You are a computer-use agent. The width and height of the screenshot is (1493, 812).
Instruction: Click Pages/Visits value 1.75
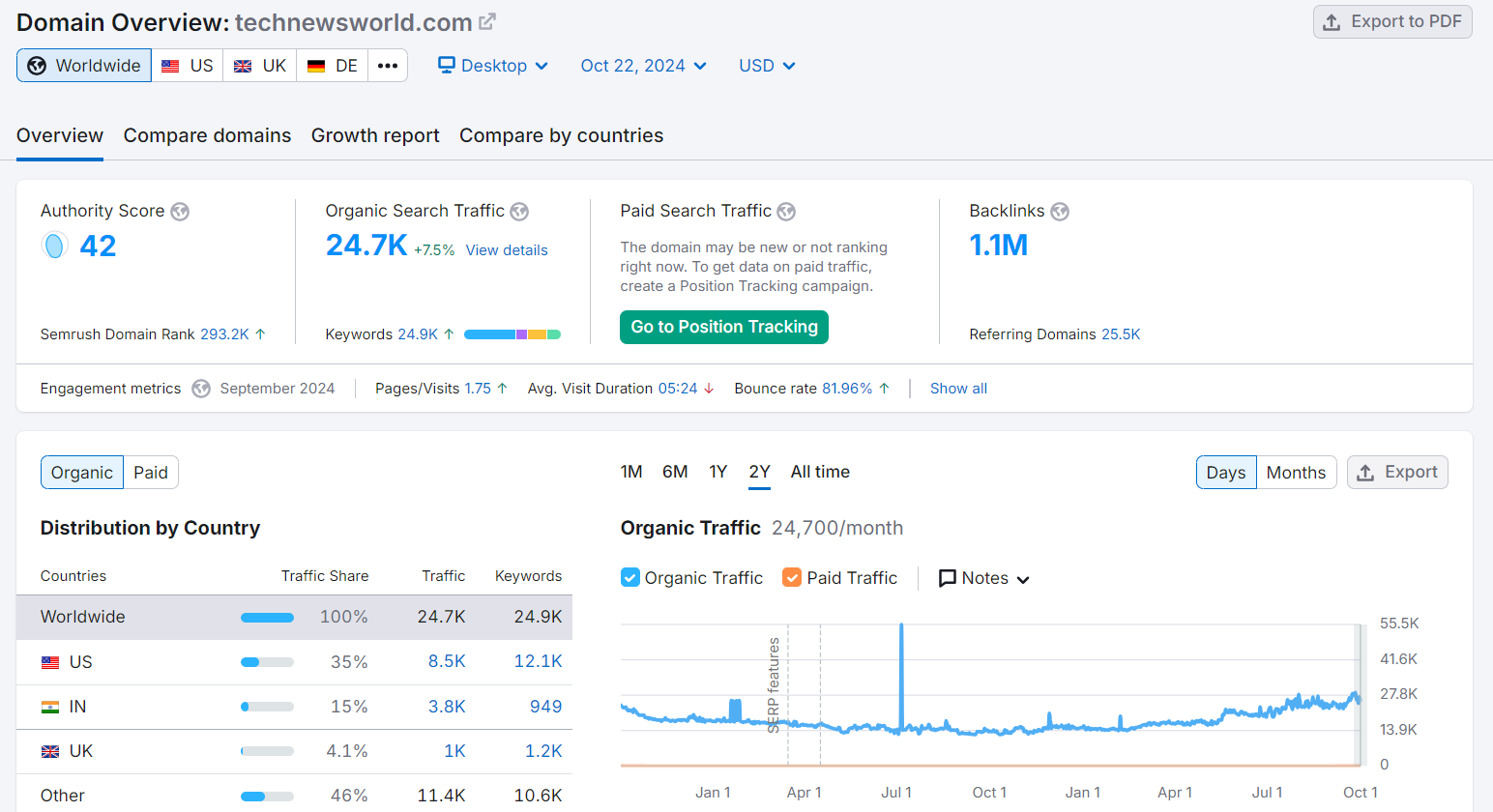(478, 389)
